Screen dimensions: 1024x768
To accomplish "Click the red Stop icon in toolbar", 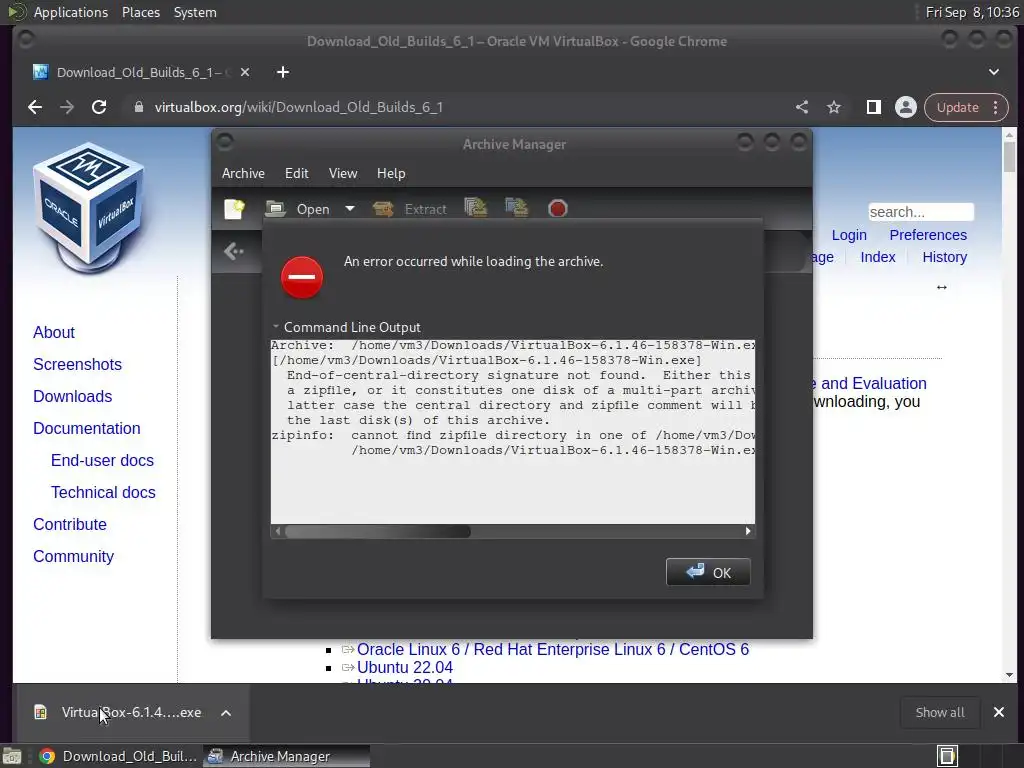I will click(x=558, y=209).
